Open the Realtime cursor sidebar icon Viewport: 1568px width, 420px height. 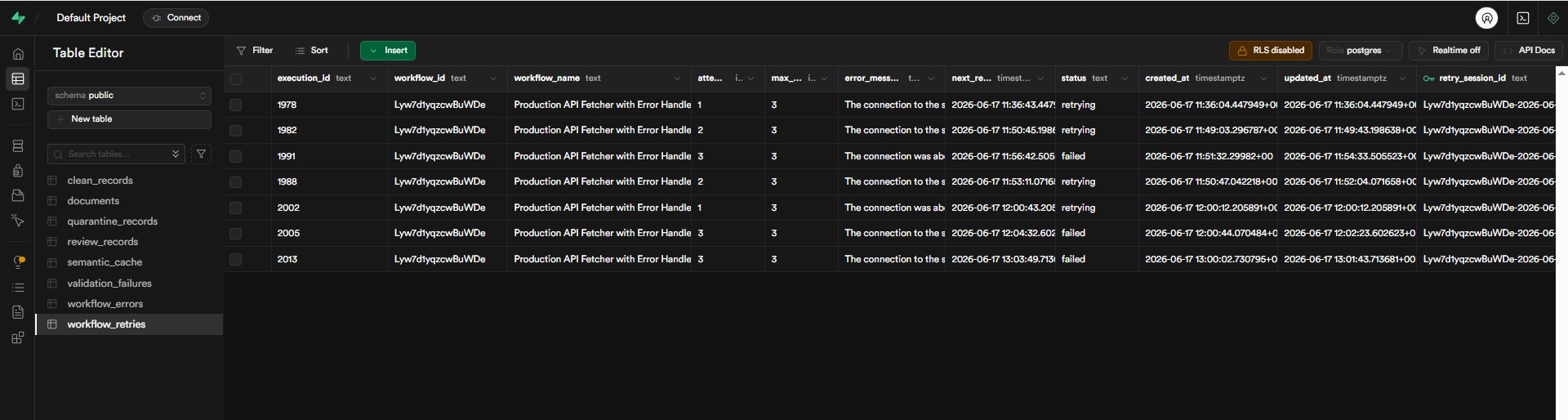point(18,221)
